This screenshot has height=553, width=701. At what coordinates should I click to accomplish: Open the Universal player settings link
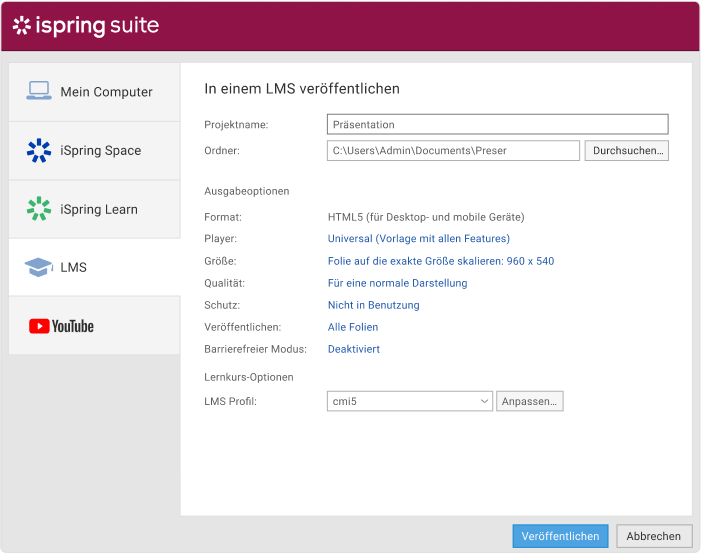(x=419, y=239)
